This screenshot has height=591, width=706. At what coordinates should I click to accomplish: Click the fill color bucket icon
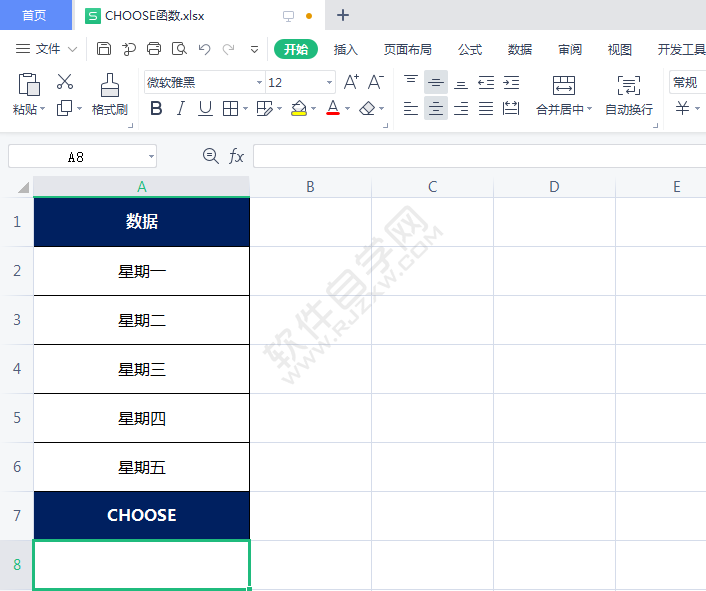coord(299,108)
